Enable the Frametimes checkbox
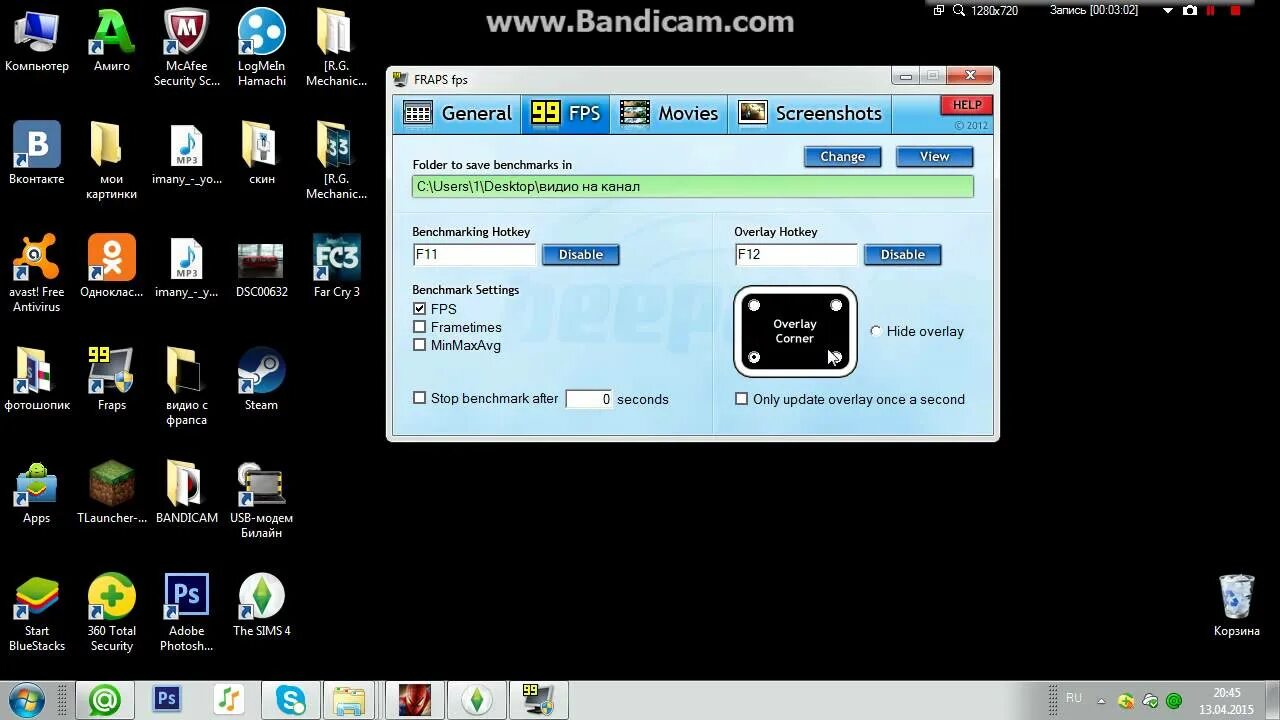Image resolution: width=1280 pixels, height=720 pixels. coord(420,327)
